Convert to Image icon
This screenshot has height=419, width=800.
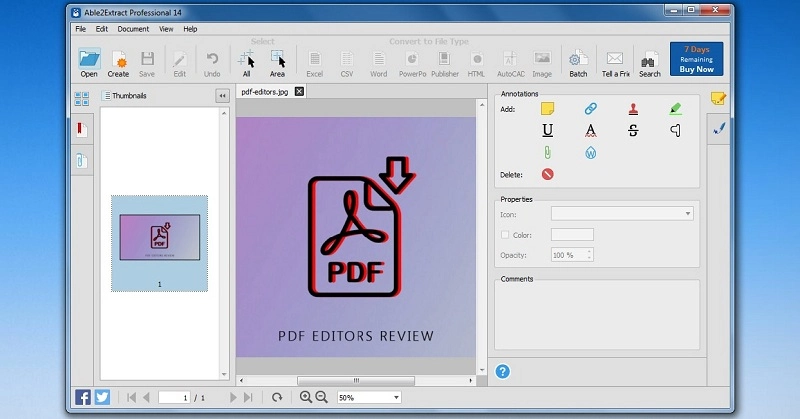coord(542,58)
